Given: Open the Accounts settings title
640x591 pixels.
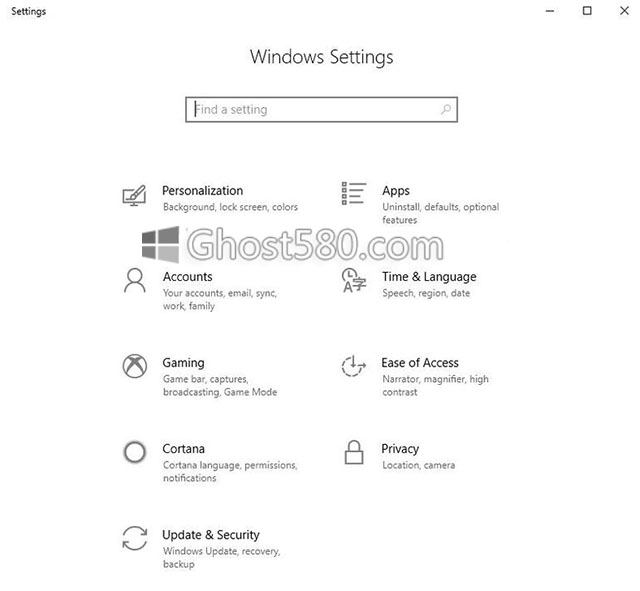Looking at the screenshot, I should [x=188, y=277].
